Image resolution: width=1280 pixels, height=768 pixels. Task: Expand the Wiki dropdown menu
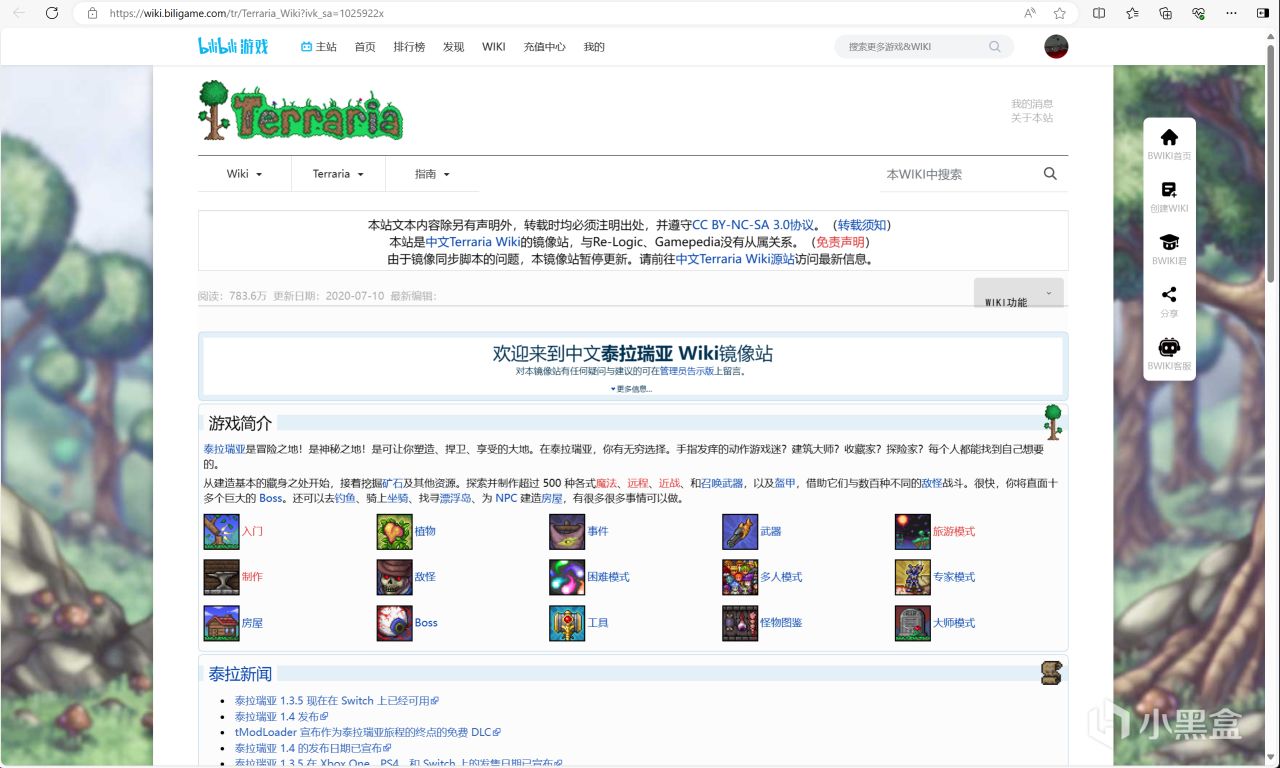pos(244,174)
